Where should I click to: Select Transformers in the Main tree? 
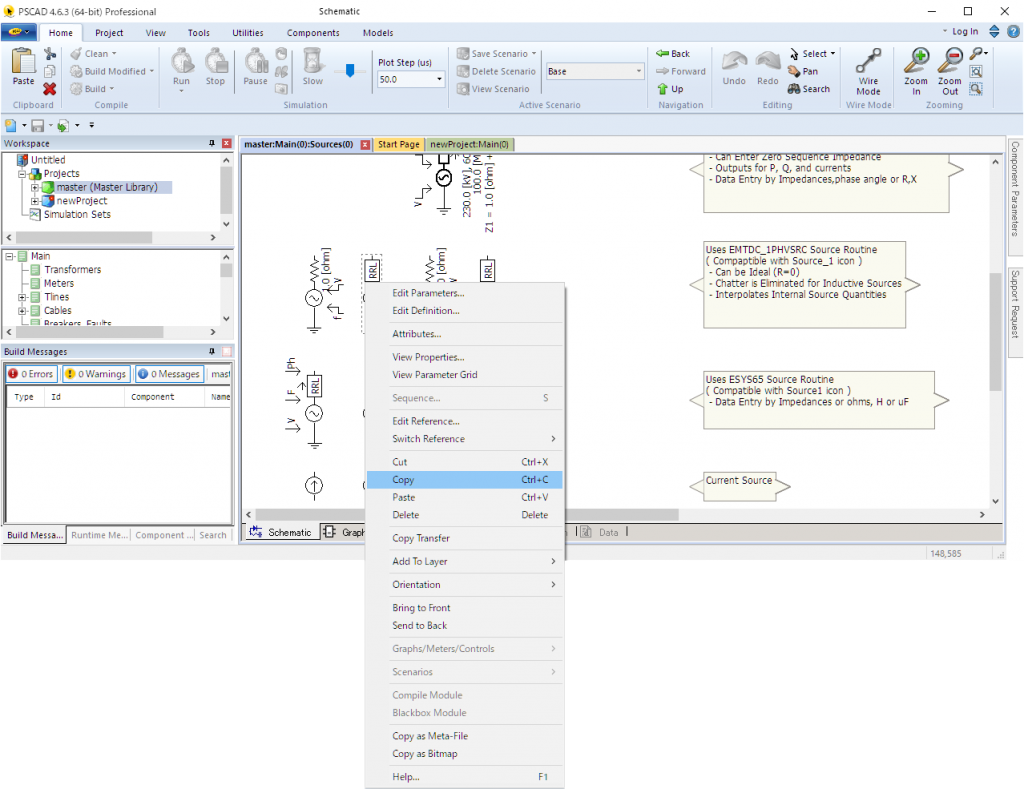72,270
